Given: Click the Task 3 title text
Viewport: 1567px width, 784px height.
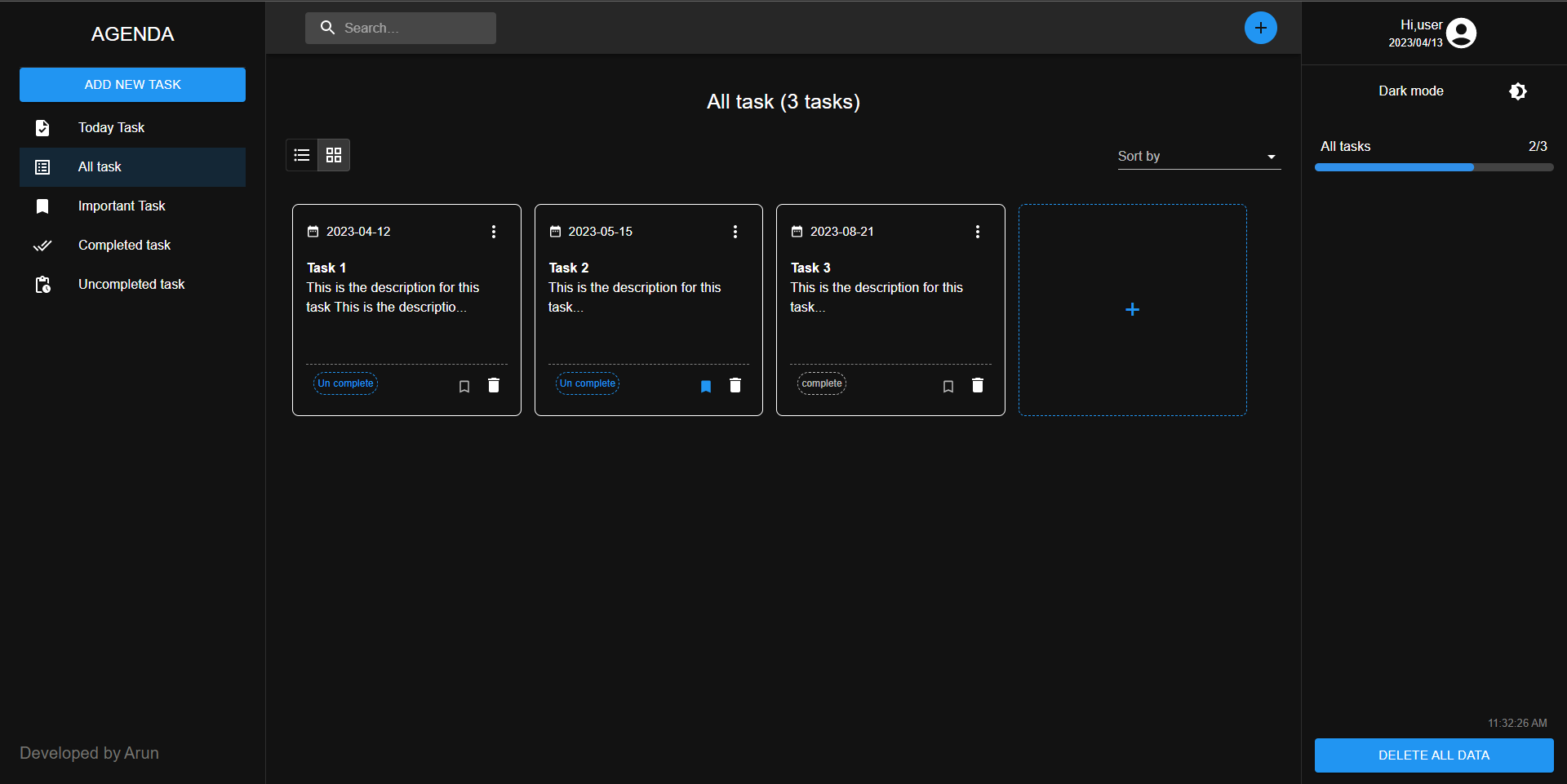Looking at the screenshot, I should [x=810, y=268].
